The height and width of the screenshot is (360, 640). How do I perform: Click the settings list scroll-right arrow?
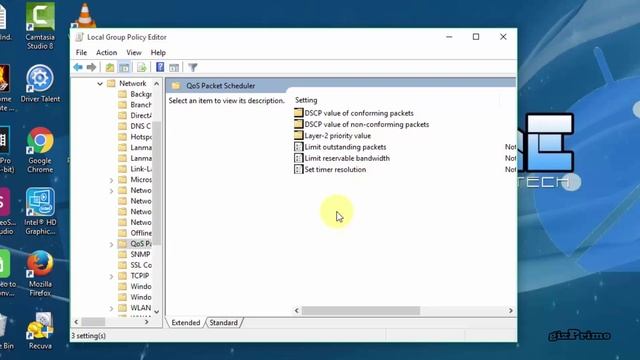click(511, 311)
